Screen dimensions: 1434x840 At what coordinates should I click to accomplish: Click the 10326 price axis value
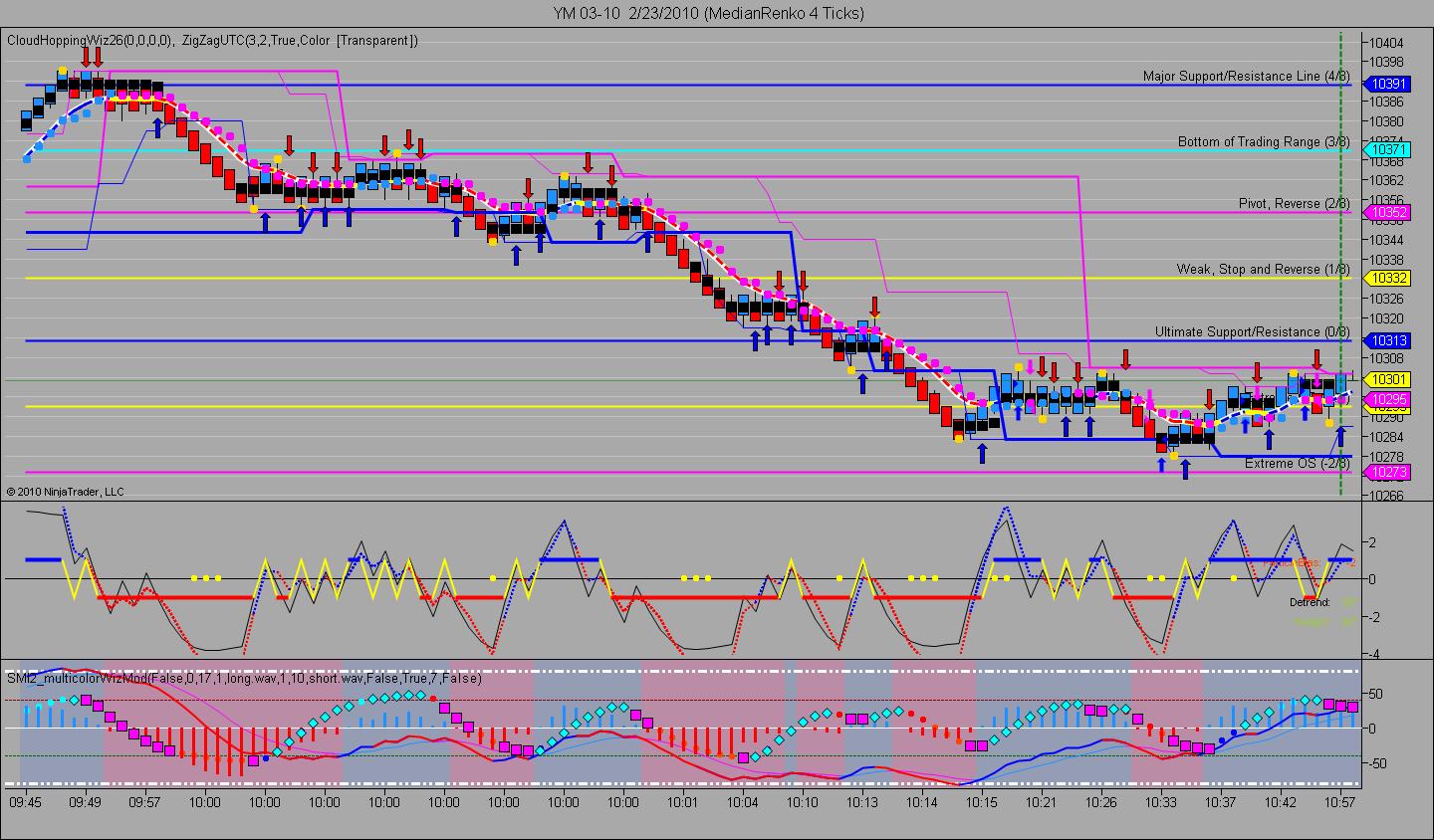click(1386, 299)
